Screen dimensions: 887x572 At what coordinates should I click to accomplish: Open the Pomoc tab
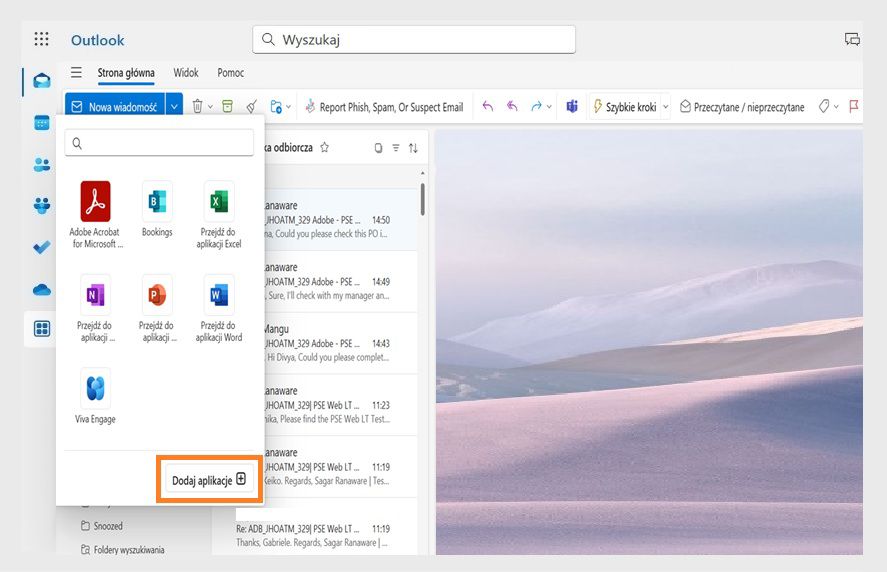(x=230, y=73)
